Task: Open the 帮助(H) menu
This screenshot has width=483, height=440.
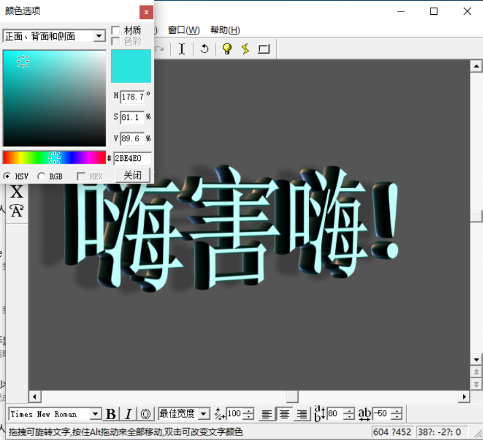Action: [225, 30]
